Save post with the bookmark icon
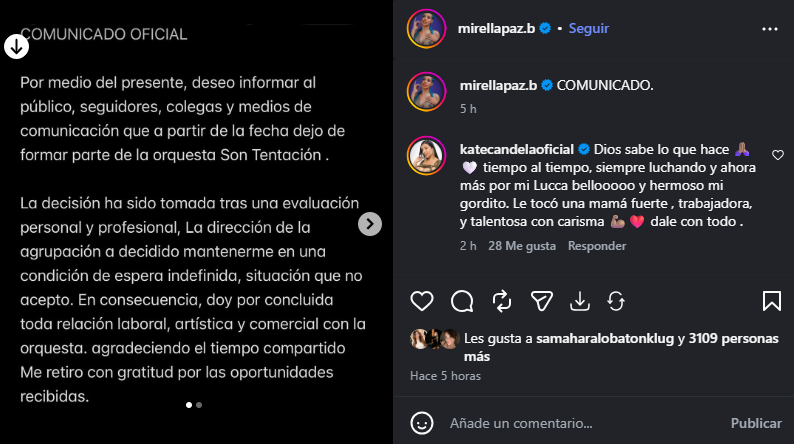 (772, 301)
